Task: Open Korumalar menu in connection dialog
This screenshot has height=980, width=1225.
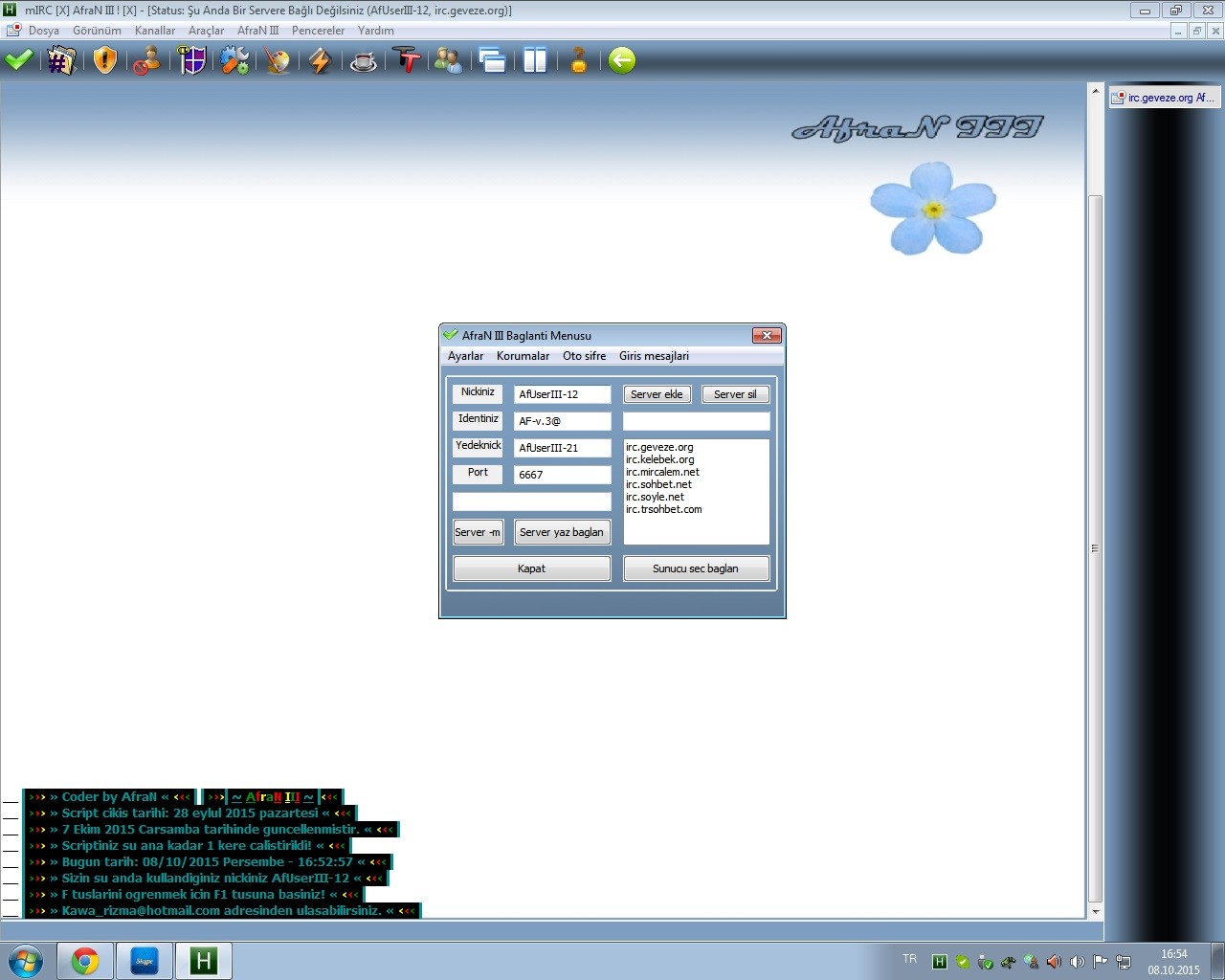Action: pyautogui.click(x=523, y=356)
